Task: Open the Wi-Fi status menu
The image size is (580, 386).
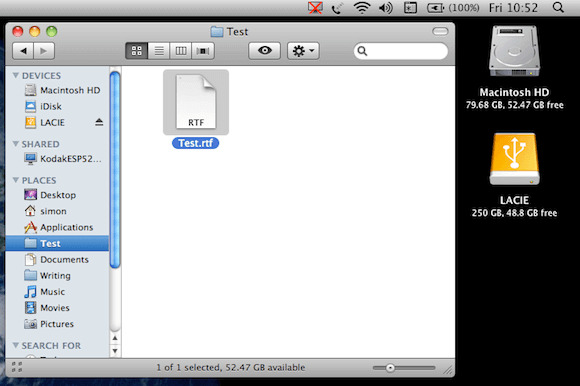Action: (x=362, y=7)
